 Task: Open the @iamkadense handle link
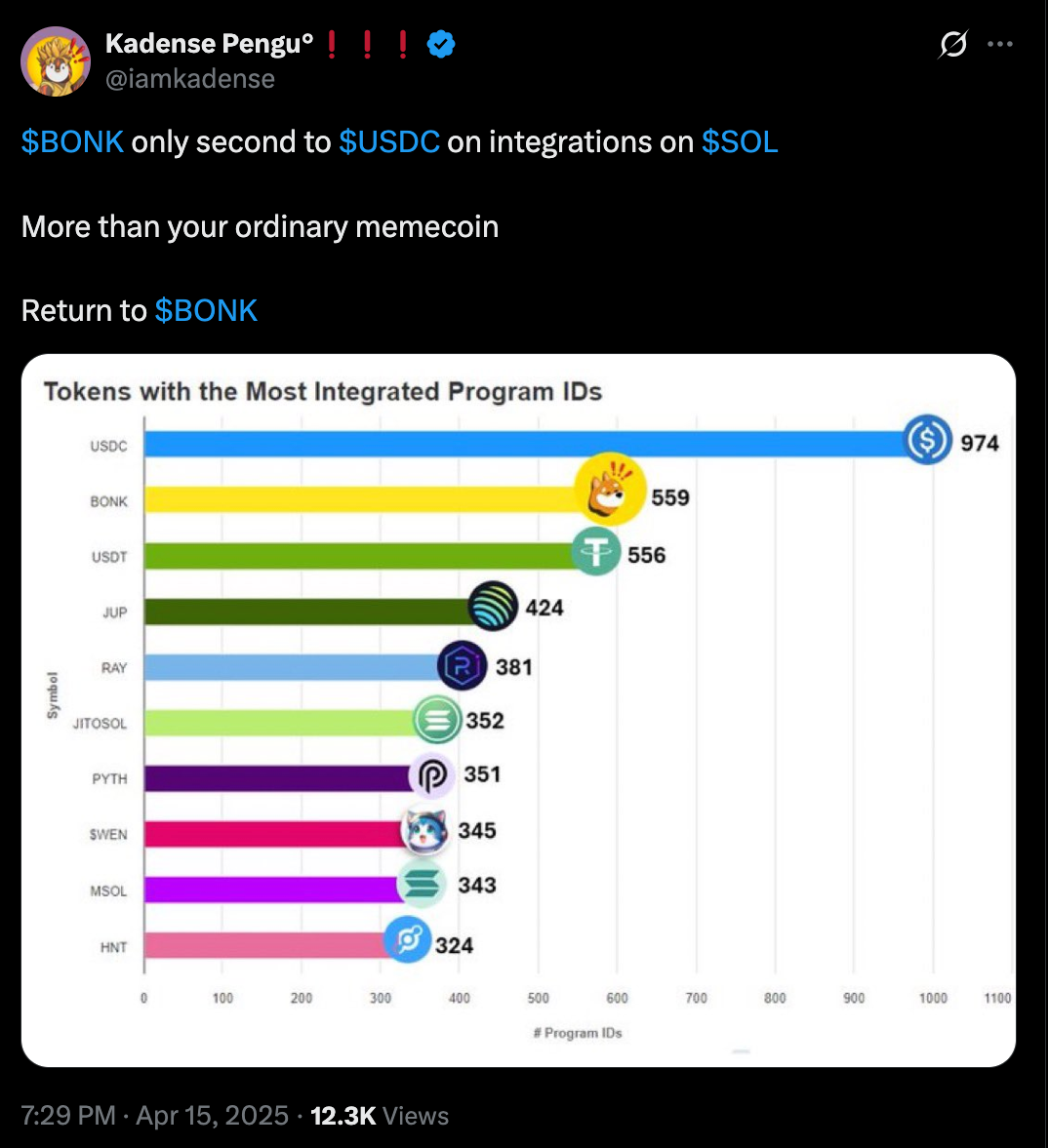(x=189, y=79)
